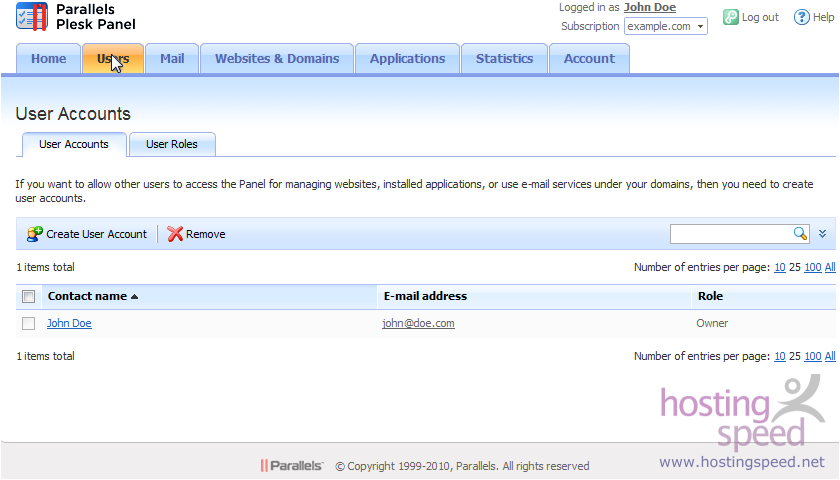The width and height of the screenshot is (840, 480).
Task: Open the Account tab
Action: 589,58
